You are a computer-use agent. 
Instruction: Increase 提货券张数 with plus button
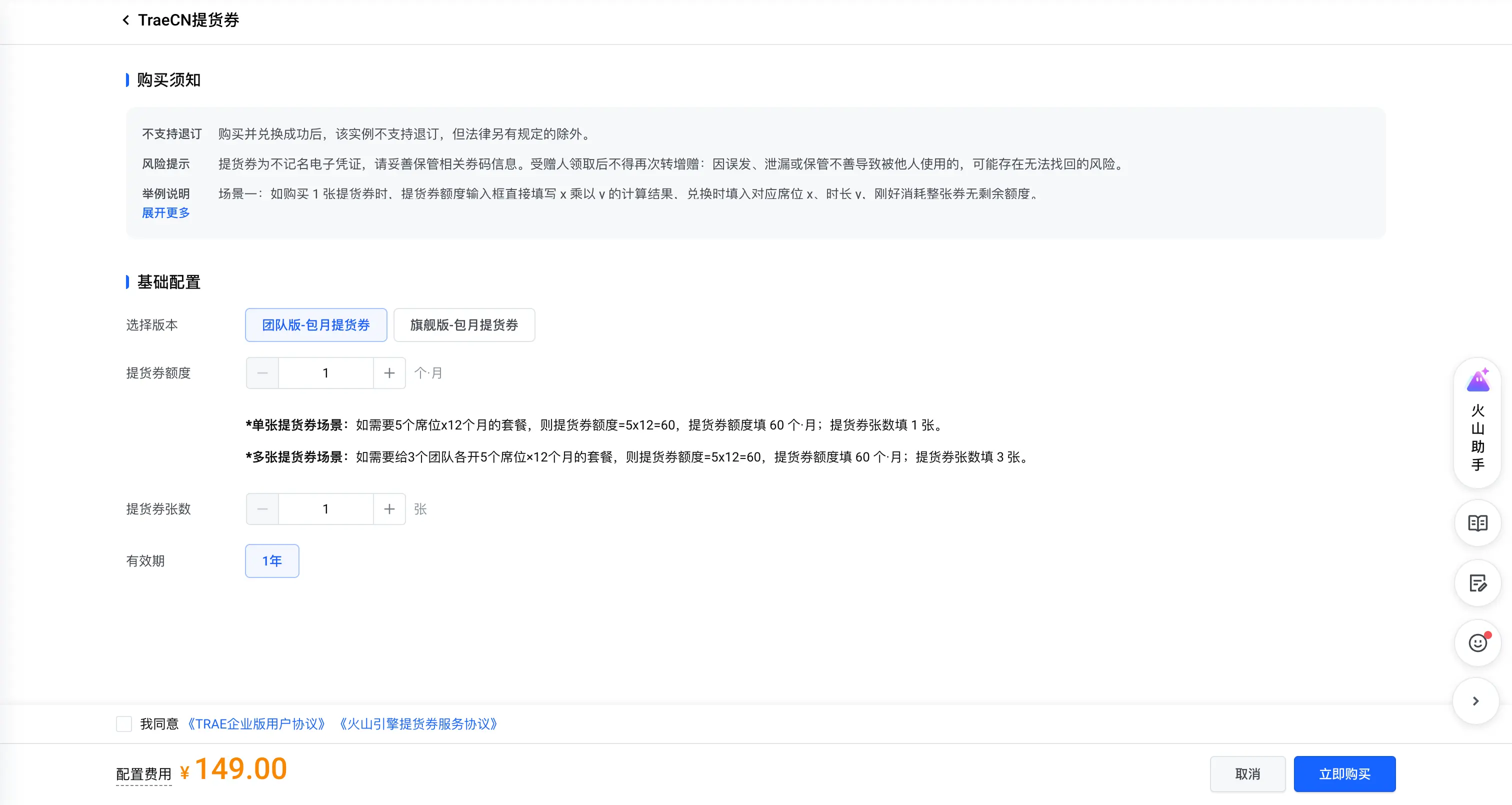click(x=389, y=509)
